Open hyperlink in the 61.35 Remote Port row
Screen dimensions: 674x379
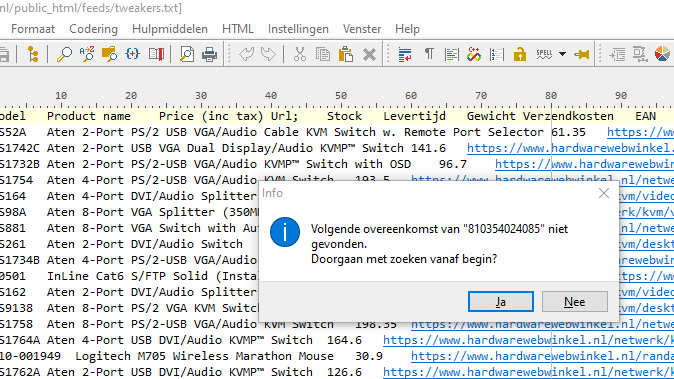point(640,132)
